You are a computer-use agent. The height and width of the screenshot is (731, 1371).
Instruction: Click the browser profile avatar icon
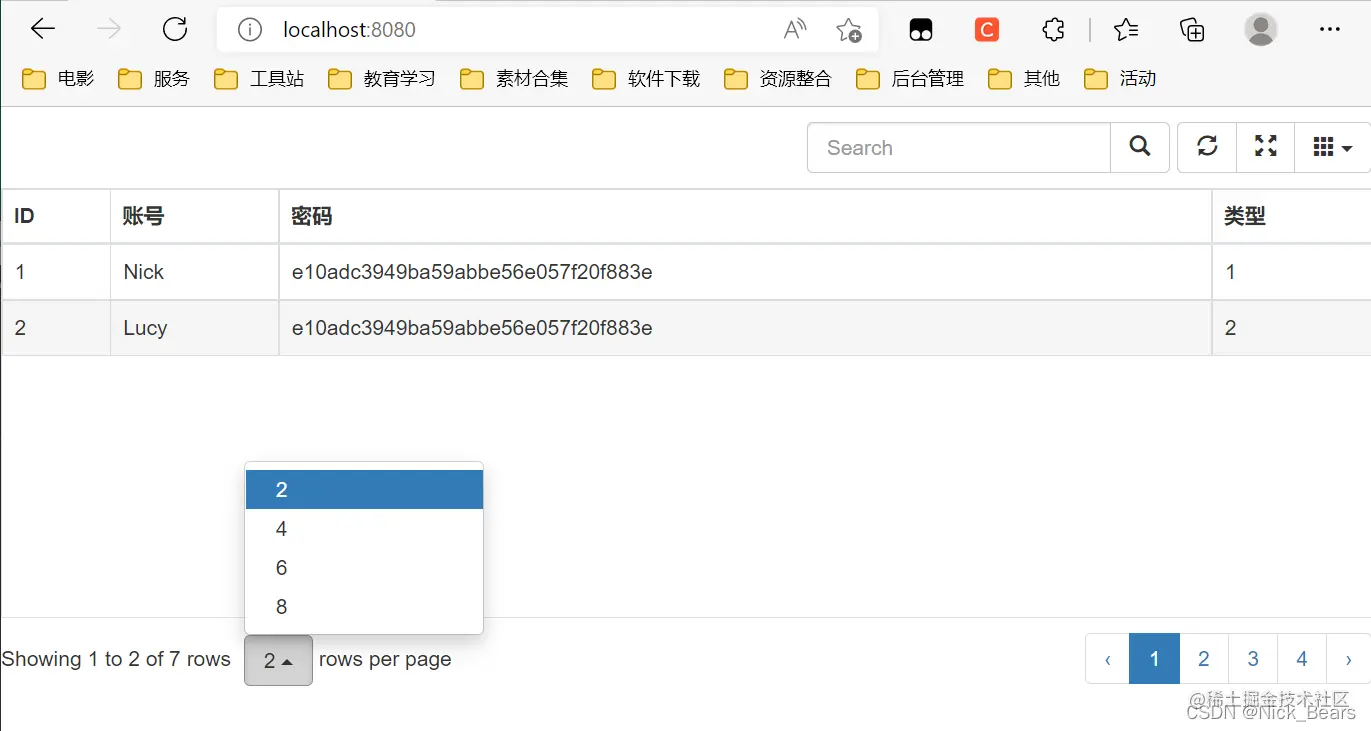point(1260,29)
